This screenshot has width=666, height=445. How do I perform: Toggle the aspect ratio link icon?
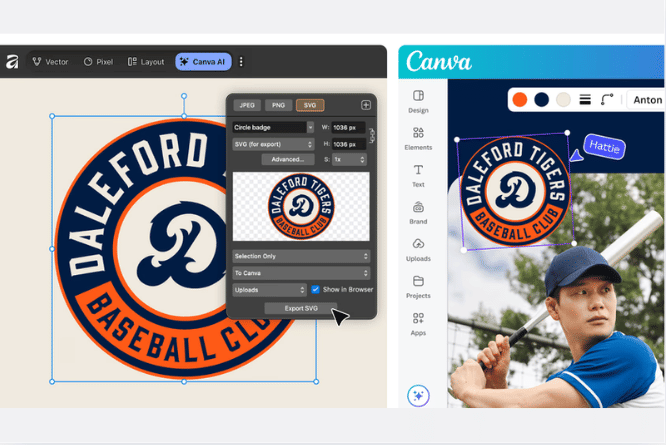tap(372, 136)
